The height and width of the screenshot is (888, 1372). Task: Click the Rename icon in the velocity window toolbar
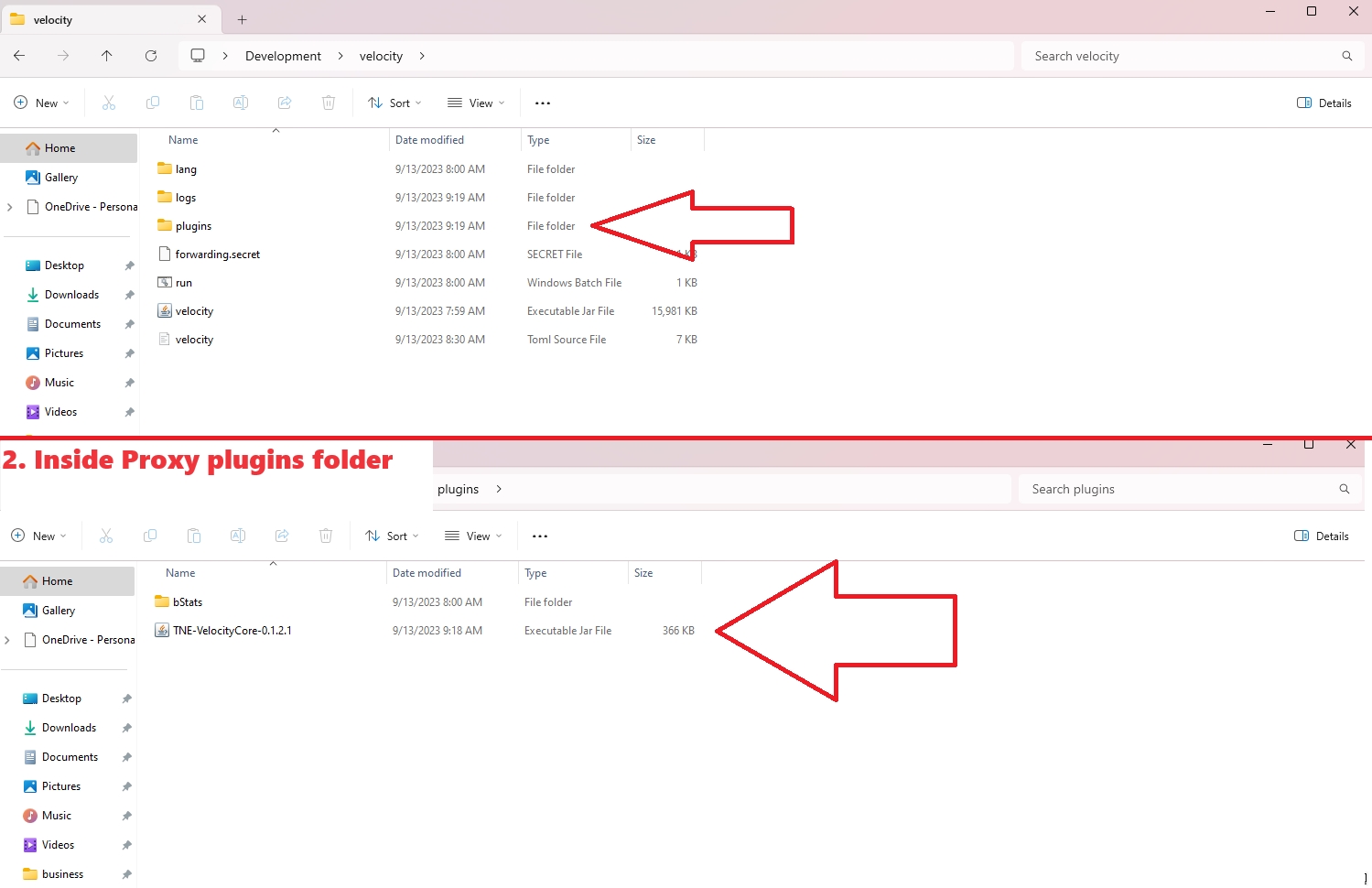241,103
